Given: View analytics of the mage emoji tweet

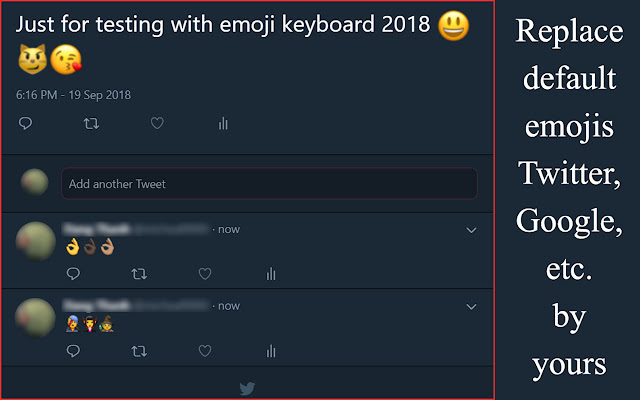Looking at the screenshot, I should pyautogui.click(x=271, y=351).
